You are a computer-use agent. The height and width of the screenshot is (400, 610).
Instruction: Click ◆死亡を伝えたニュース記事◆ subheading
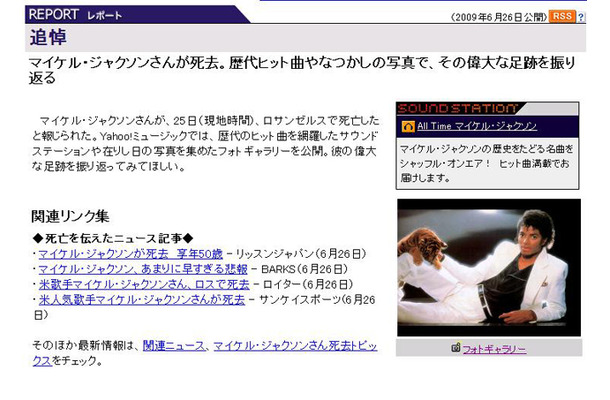tap(113, 238)
